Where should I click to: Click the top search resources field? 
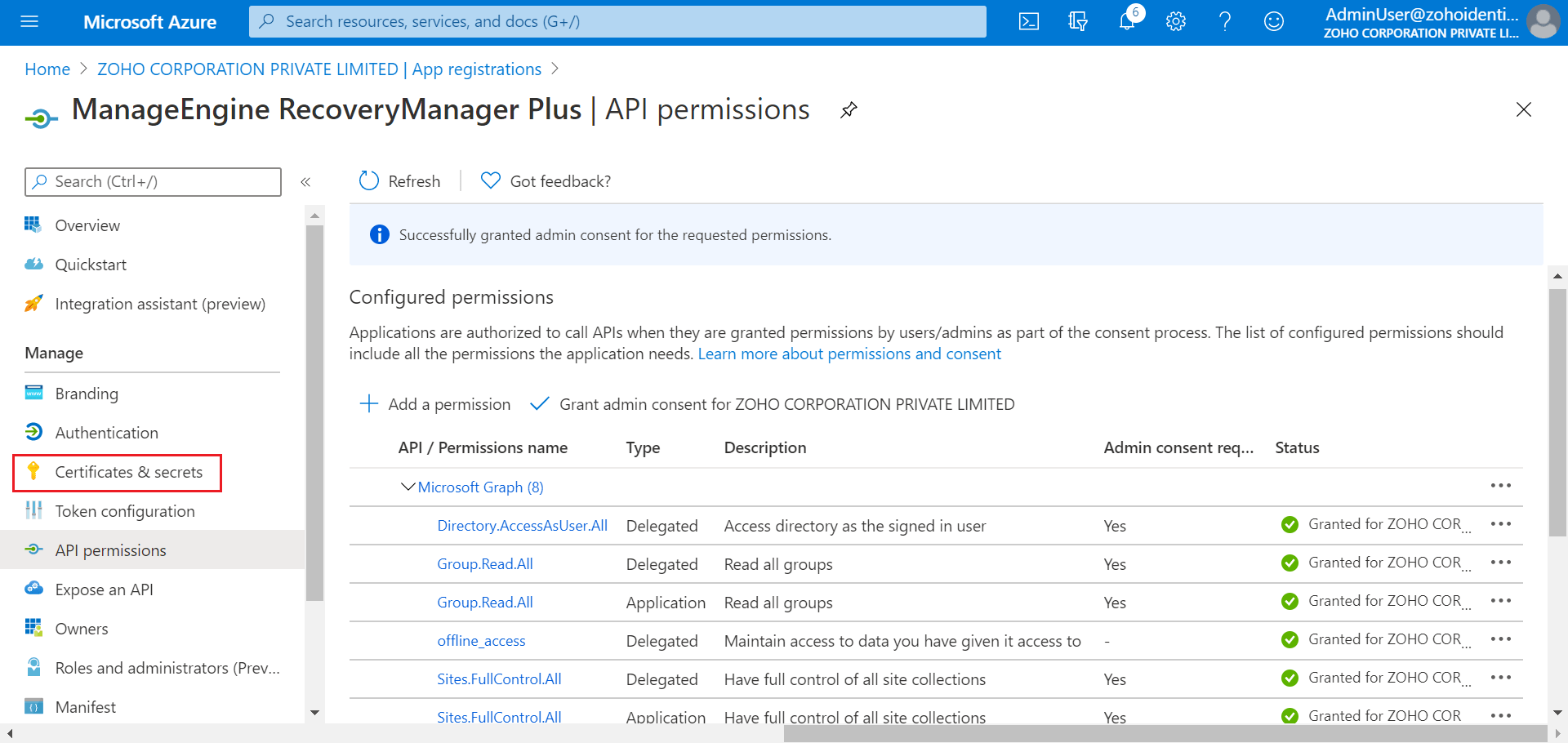617,22
